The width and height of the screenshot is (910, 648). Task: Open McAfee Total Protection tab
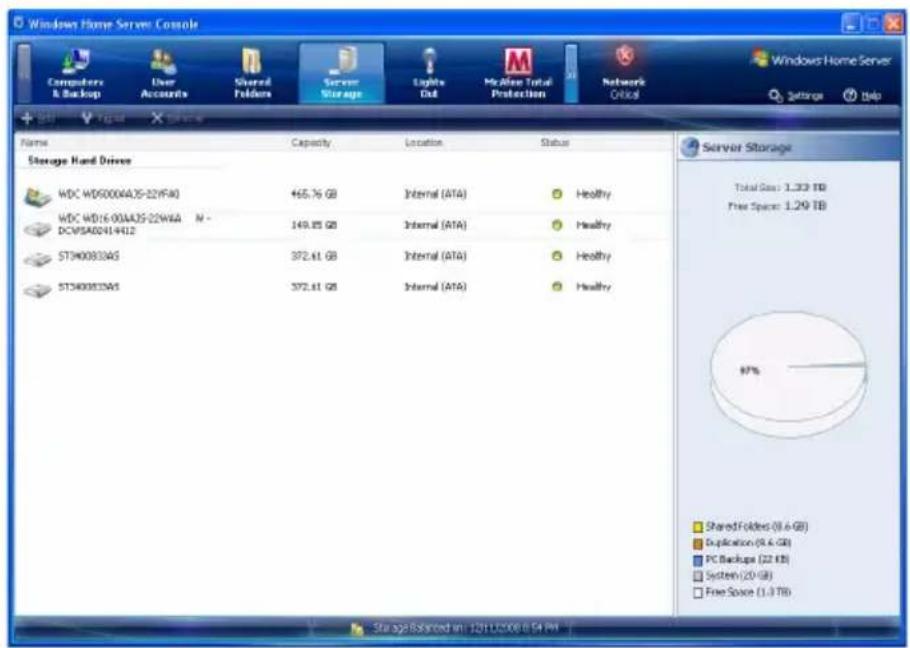pos(518,74)
